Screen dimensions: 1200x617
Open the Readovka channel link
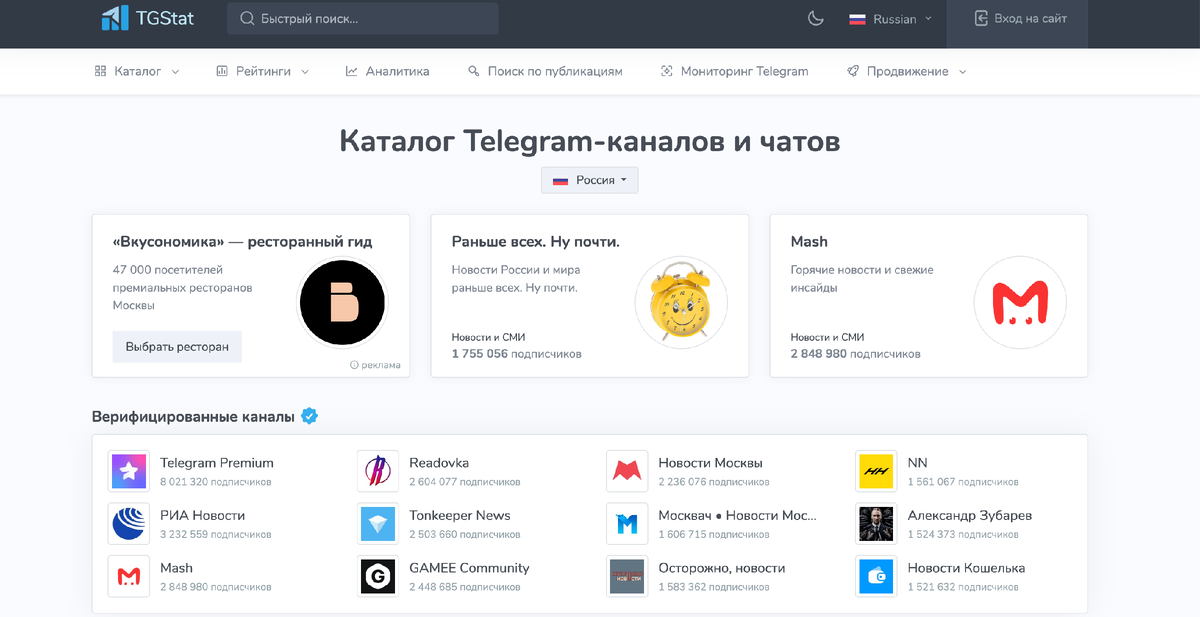[x=439, y=463]
